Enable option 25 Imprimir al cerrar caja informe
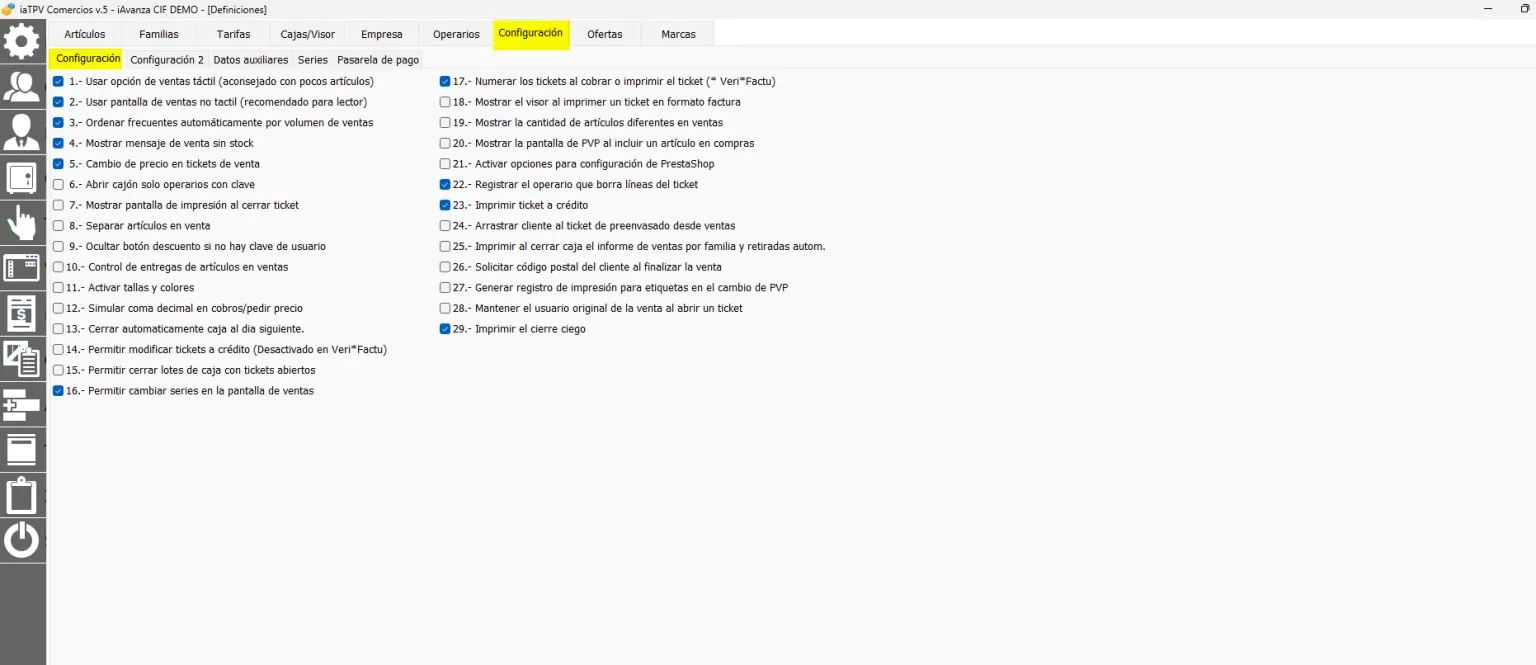Image resolution: width=1536 pixels, height=665 pixels. coord(445,246)
